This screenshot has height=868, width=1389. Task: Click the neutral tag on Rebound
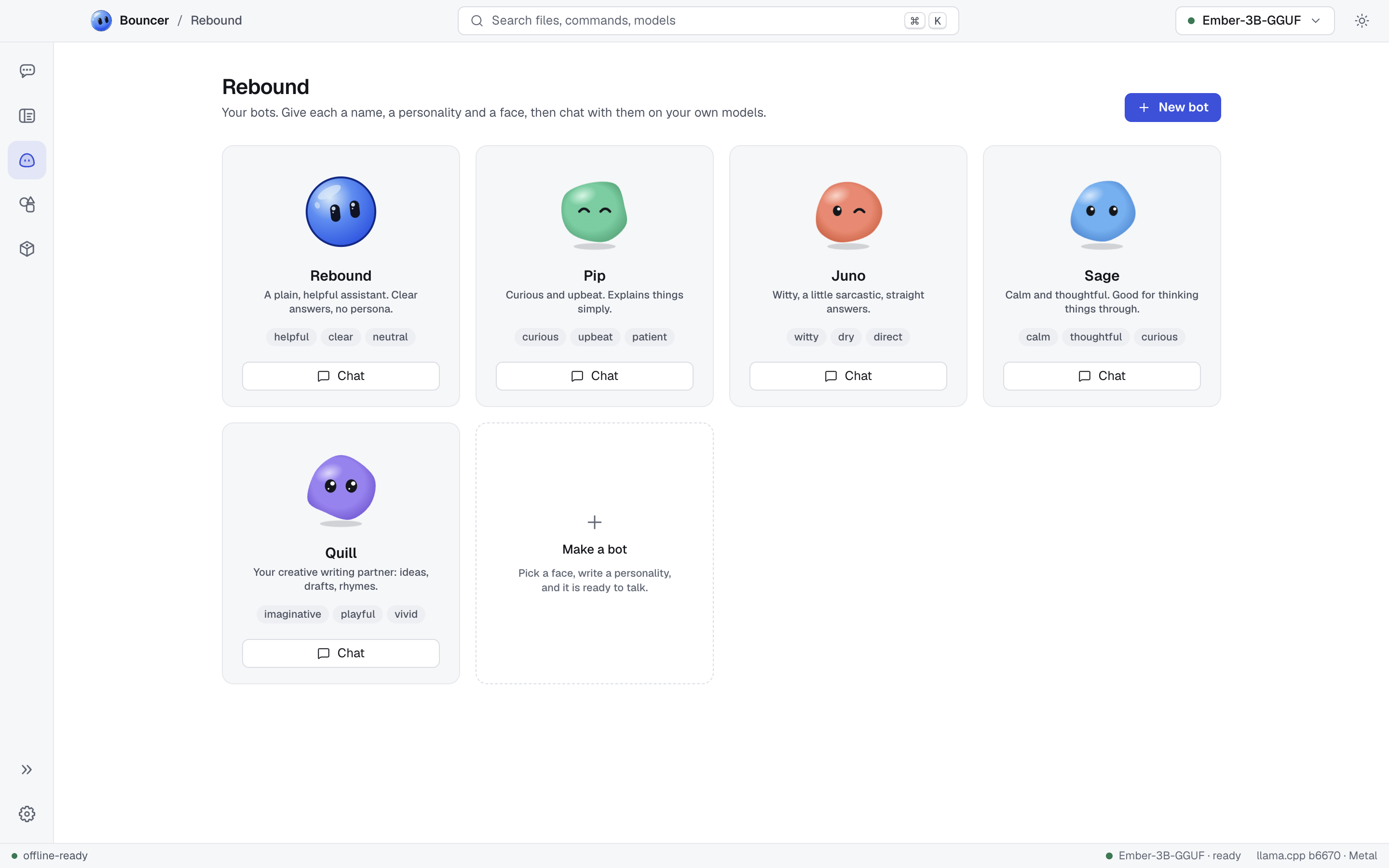pyautogui.click(x=390, y=337)
